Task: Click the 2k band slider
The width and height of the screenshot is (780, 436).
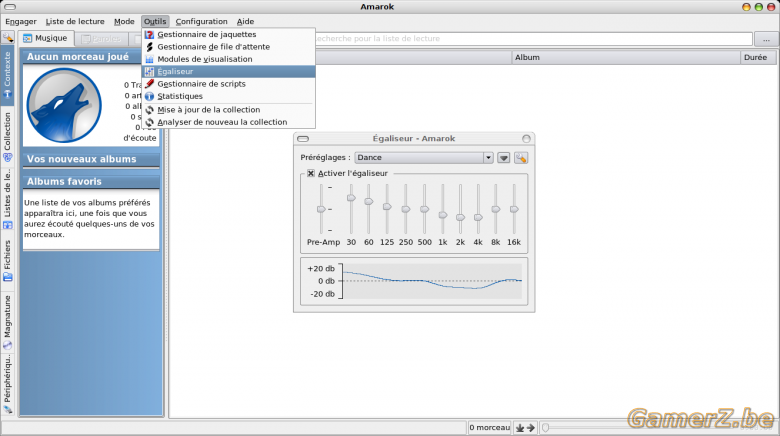Action: pos(461,209)
